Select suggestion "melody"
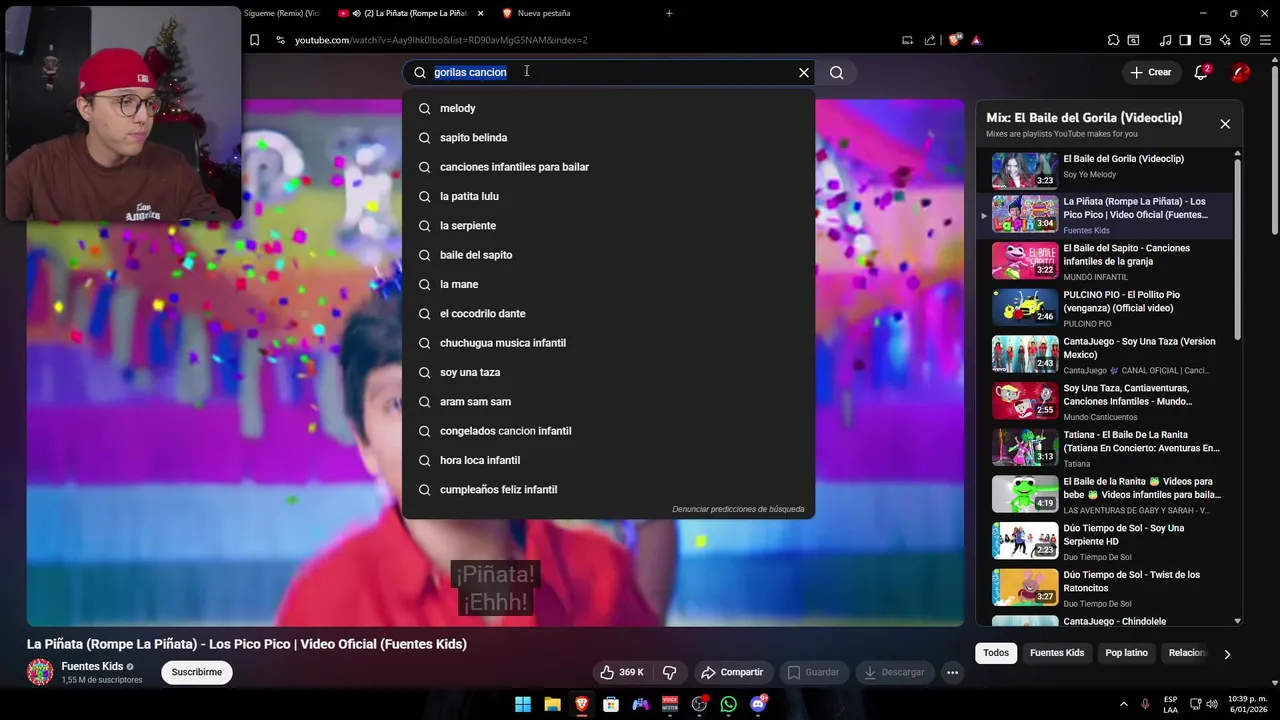Image resolution: width=1280 pixels, height=720 pixels. click(x=608, y=108)
